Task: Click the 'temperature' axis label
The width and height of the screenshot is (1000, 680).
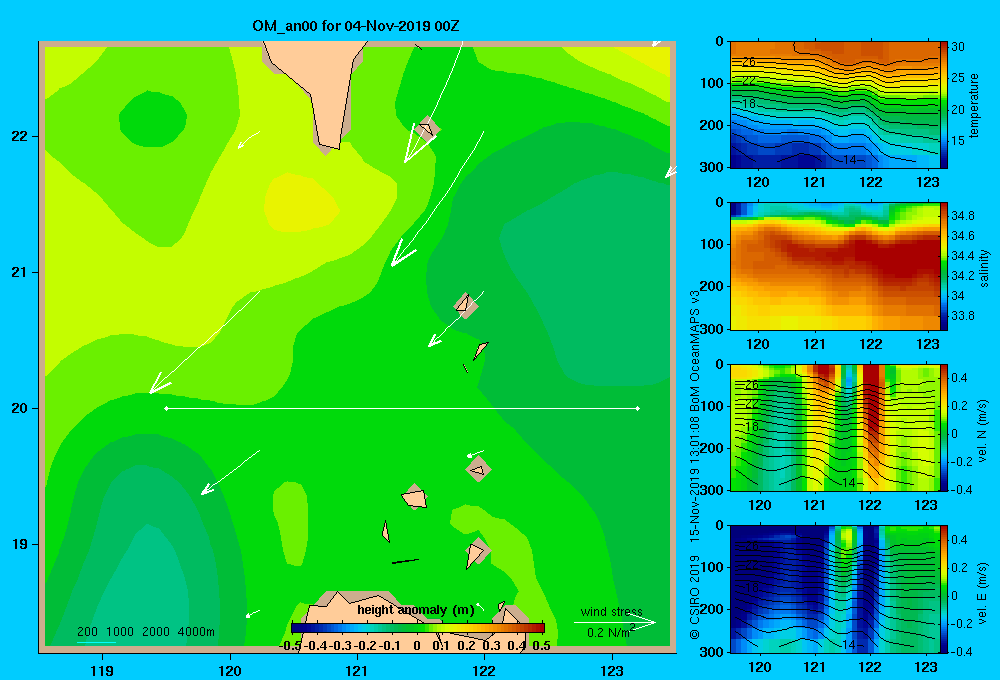Action: tap(974, 105)
